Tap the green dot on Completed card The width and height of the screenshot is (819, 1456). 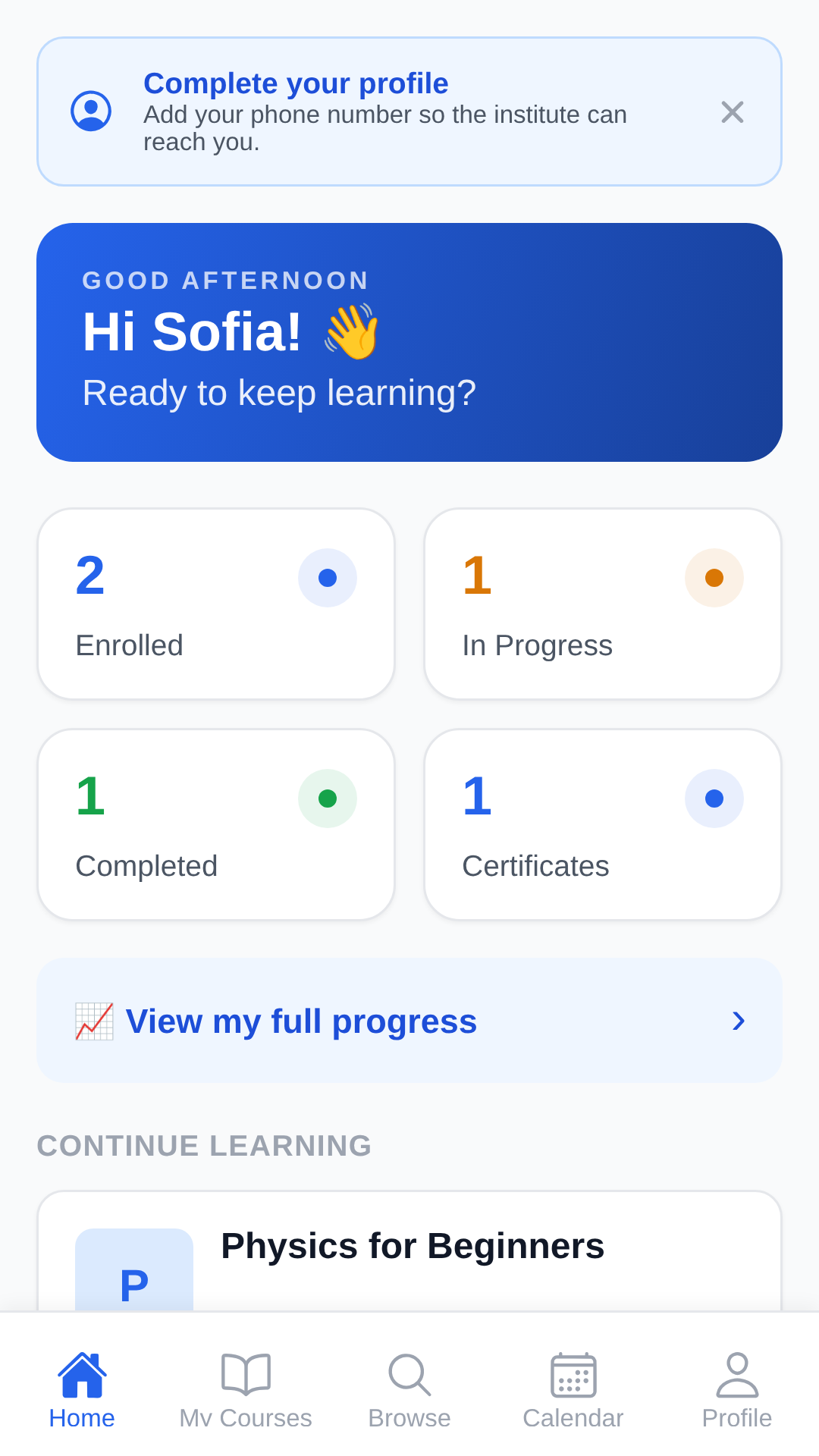tap(328, 799)
